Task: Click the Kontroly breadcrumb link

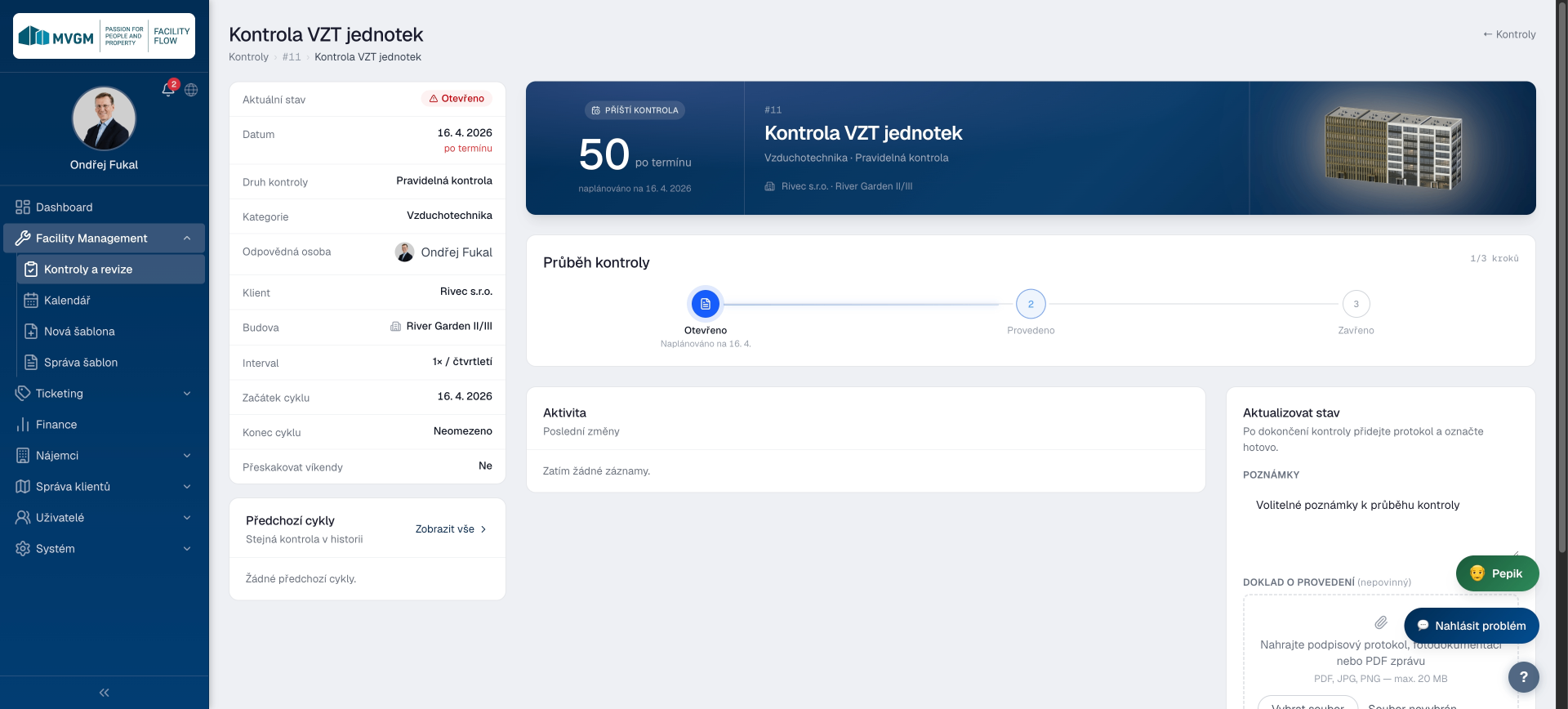Action: pos(248,57)
